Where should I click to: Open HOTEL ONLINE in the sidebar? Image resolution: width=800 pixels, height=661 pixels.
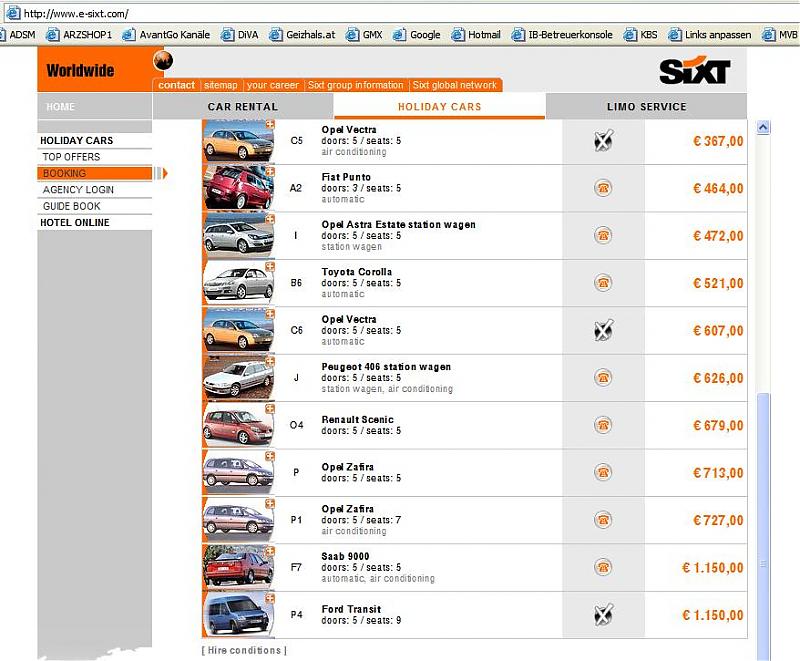pos(94,222)
